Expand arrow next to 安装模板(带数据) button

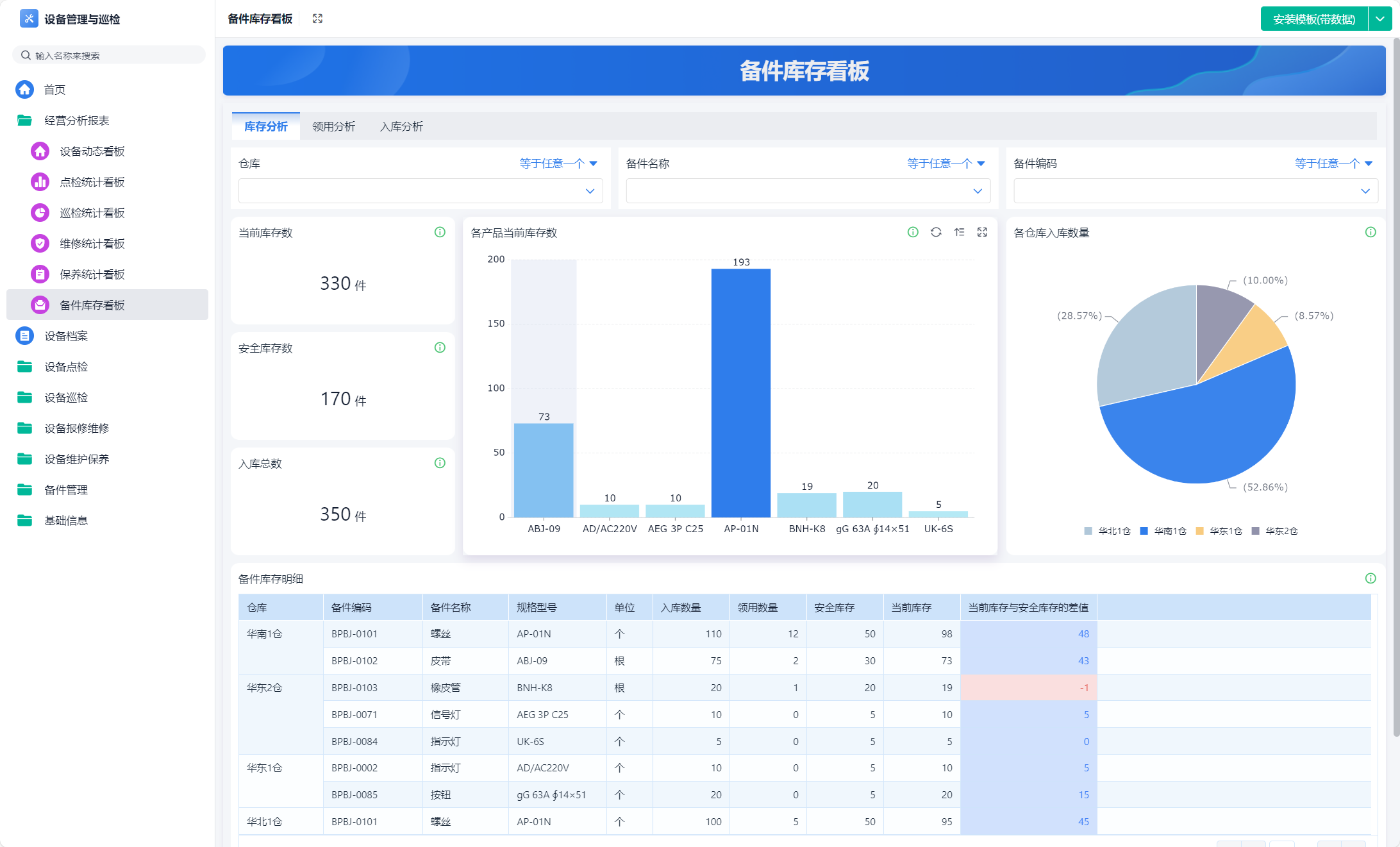point(1380,19)
